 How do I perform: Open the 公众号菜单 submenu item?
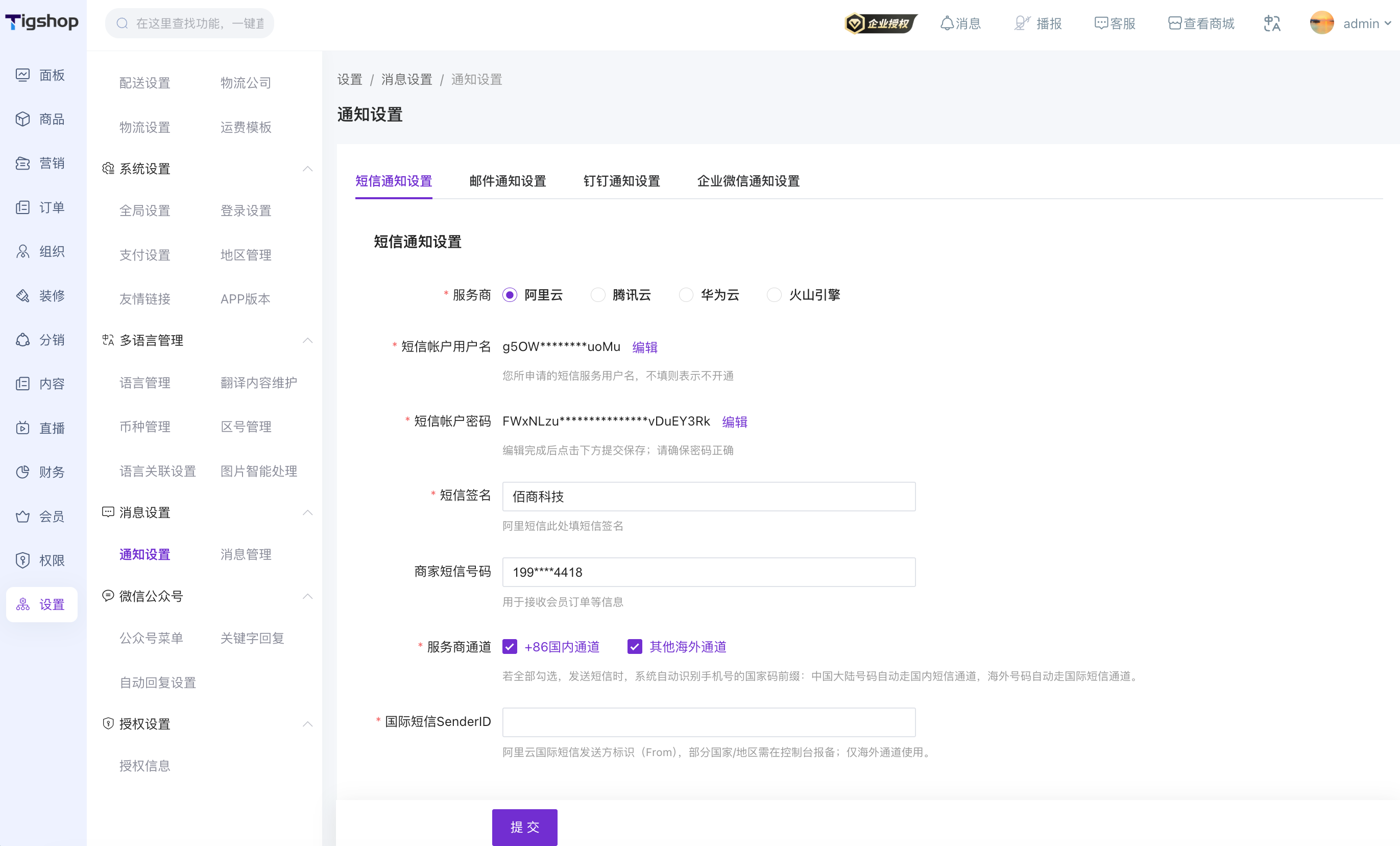(151, 638)
